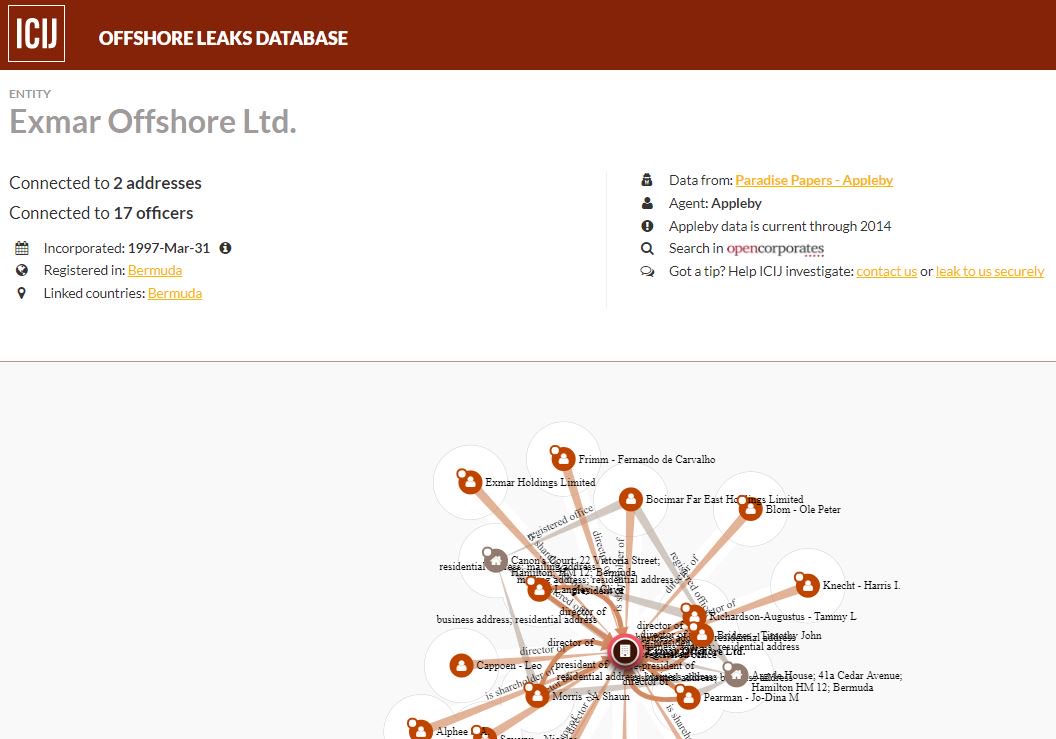Select the Exmar Holdings Limited node
Viewport: 1056px width, 739px height.
coord(470,482)
